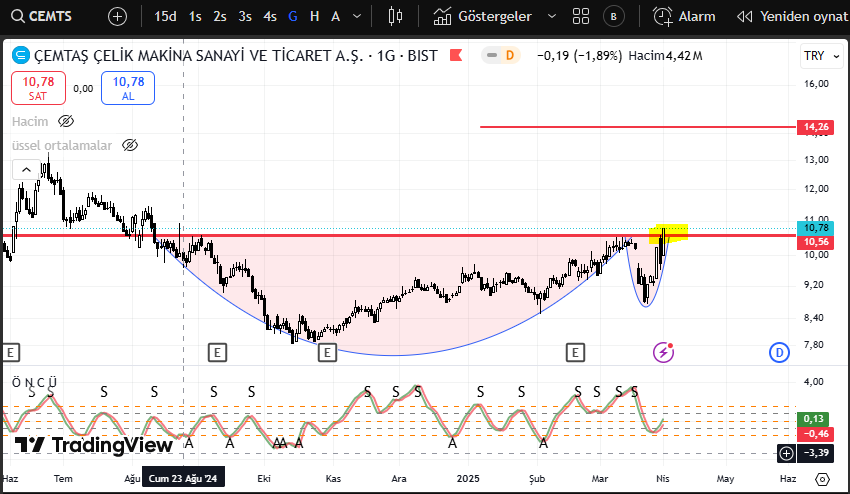Screen dimensions: 850x494
Task: Open the TRY currency dropdown
Action: [x=821, y=56]
